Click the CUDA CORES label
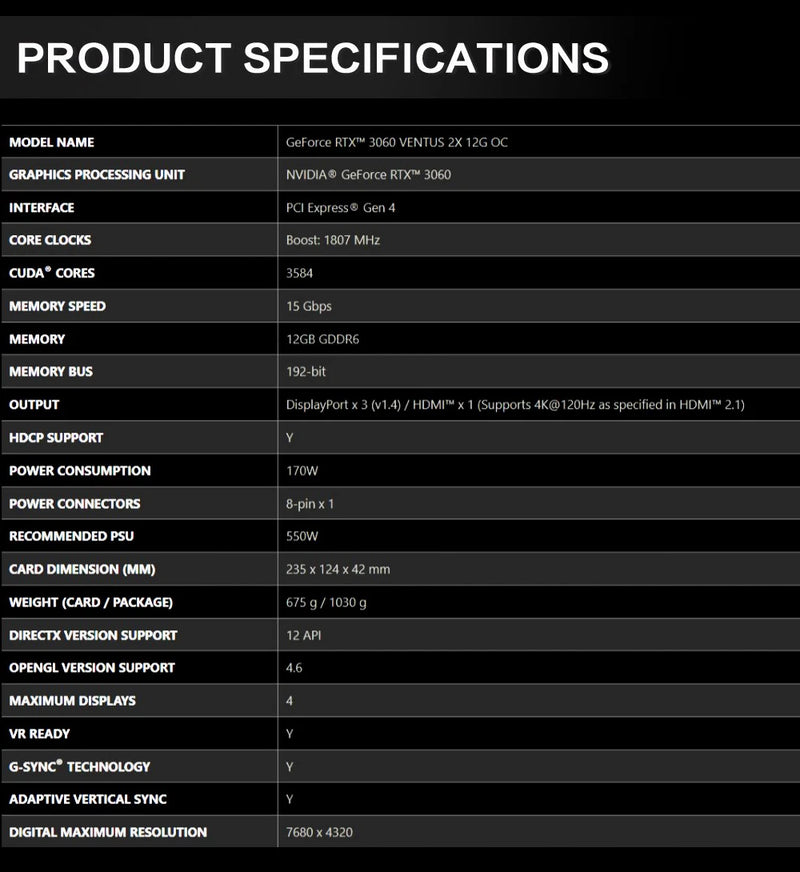This screenshot has width=800, height=872. [52, 273]
